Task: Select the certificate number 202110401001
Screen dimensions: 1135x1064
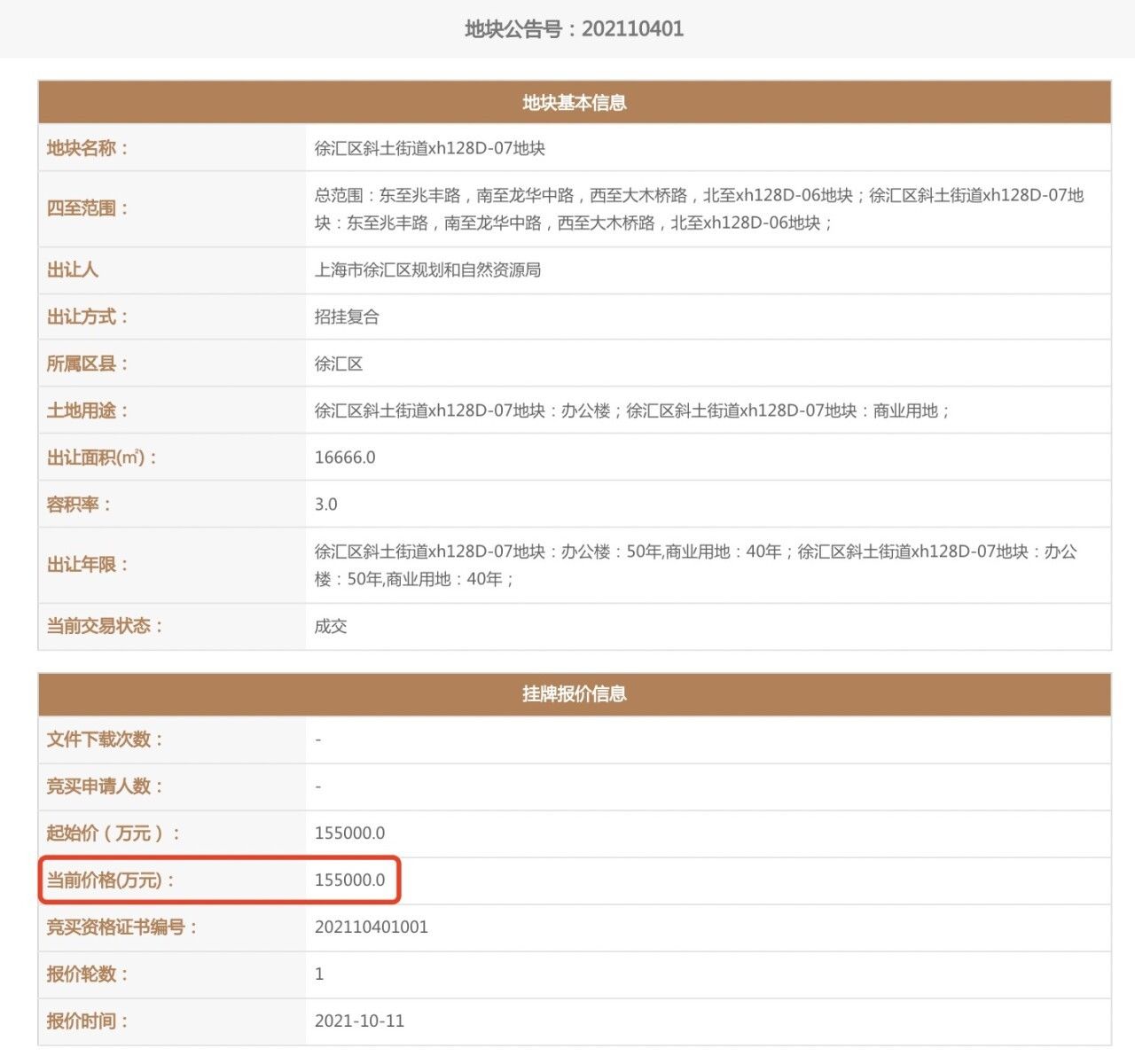Action: click(372, 927)
